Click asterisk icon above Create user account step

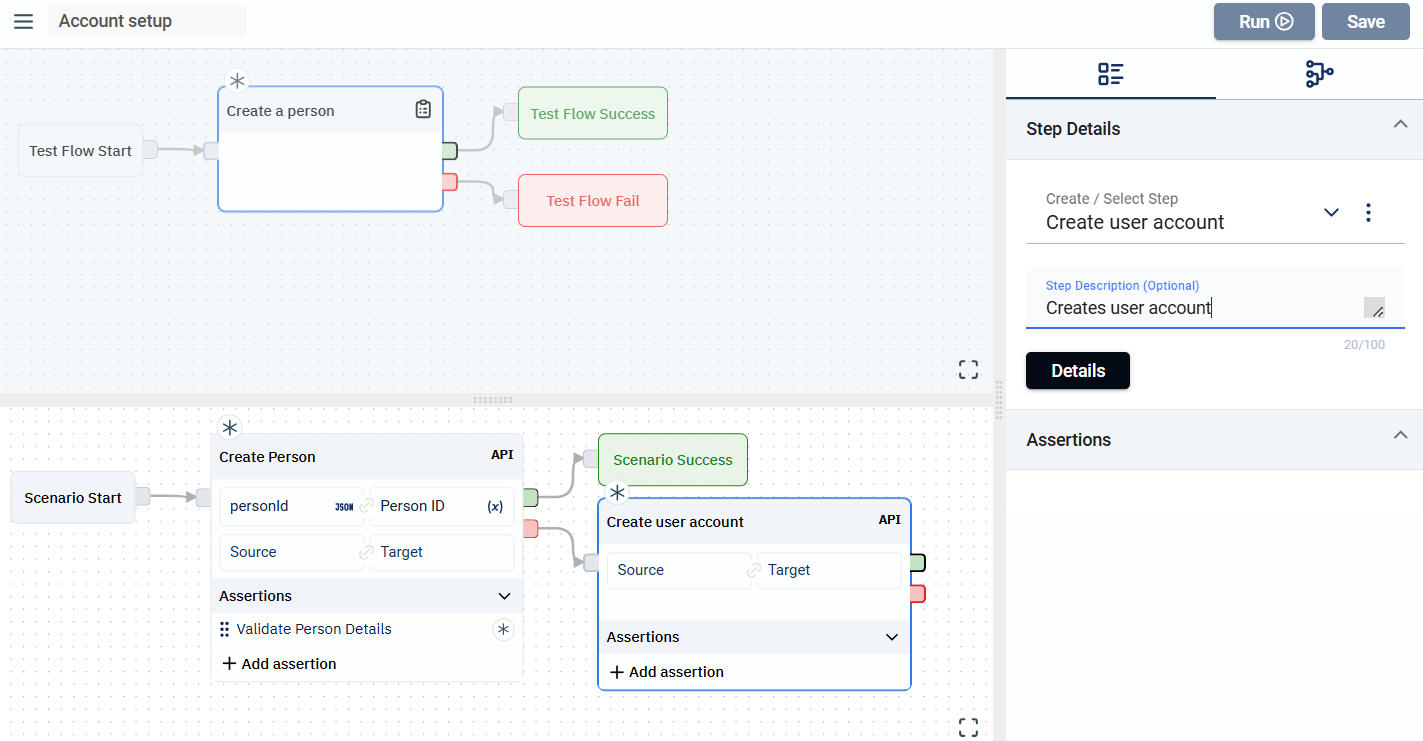click(617, 492)
